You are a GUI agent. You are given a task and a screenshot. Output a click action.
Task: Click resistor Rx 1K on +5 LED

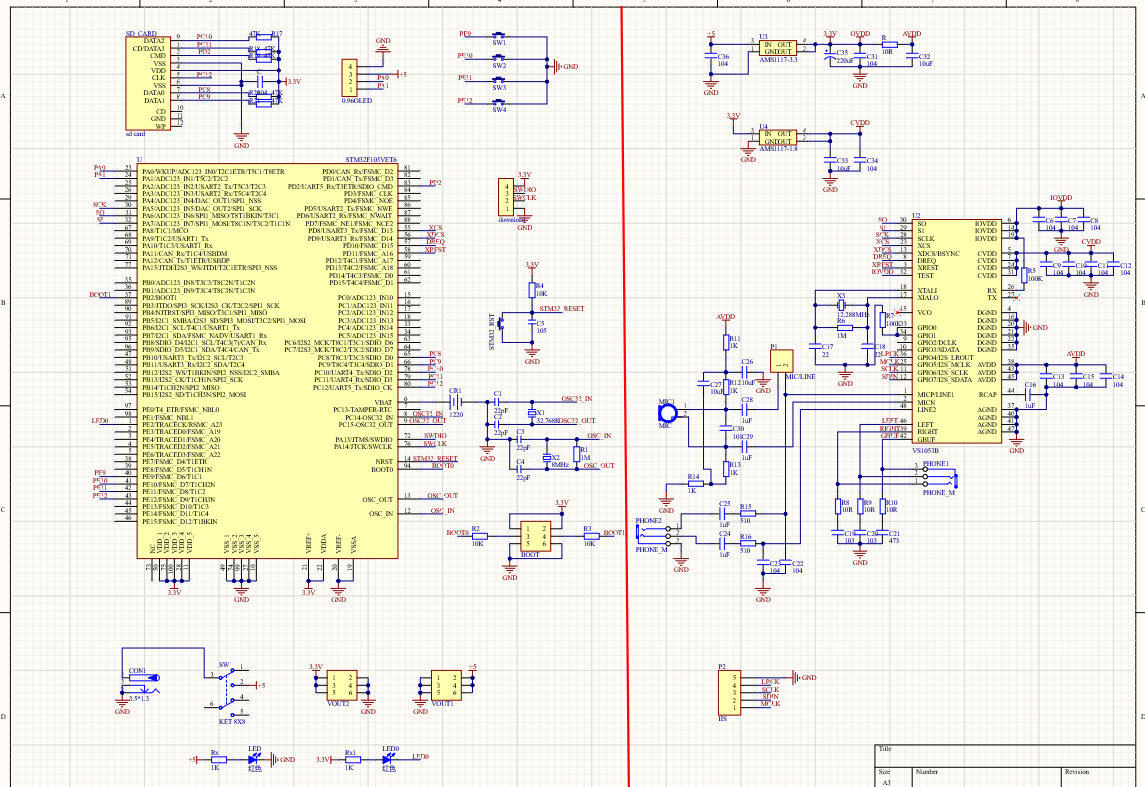(218, 759)
